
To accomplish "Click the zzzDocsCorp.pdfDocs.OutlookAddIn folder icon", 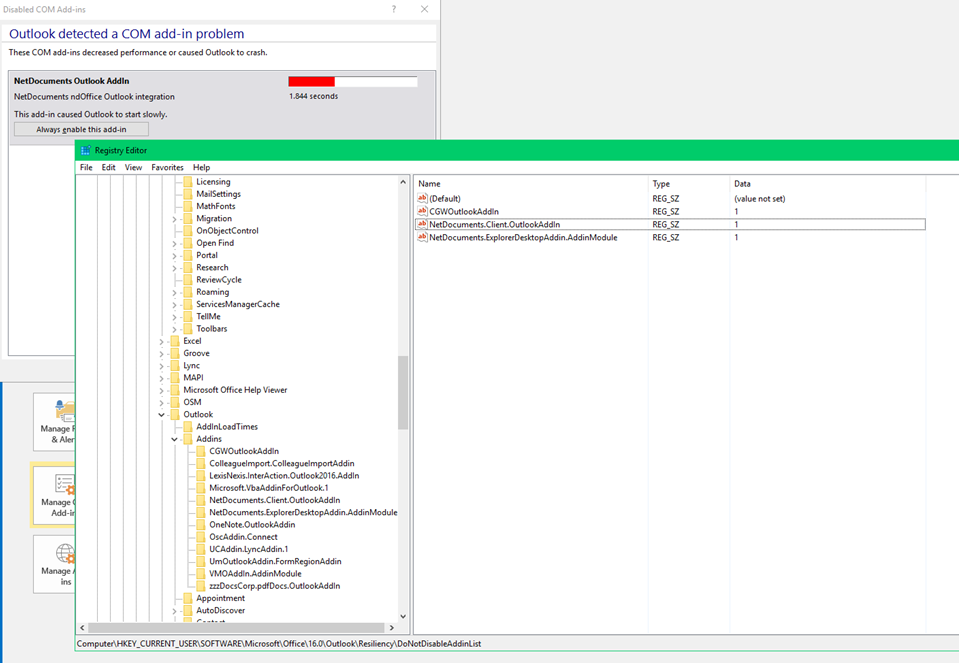I will pyautogui.click(x=200, y=586).
